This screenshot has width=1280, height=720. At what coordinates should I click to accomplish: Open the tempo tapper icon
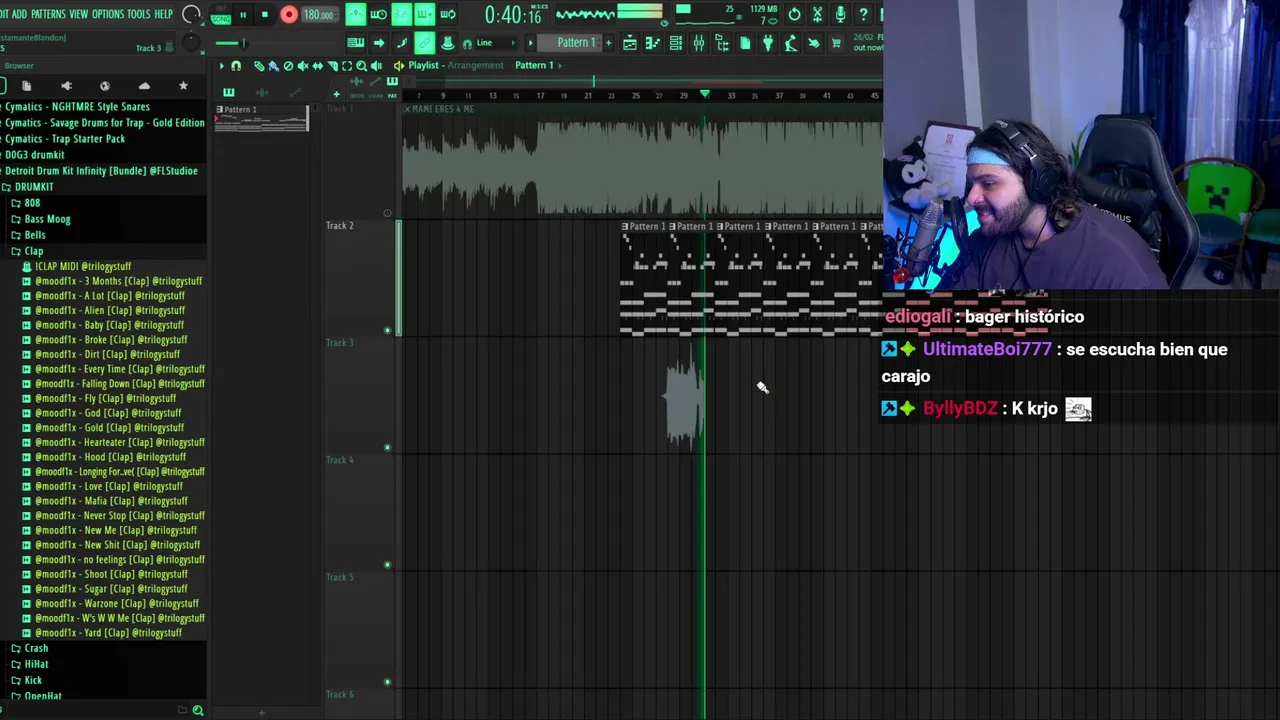(x=791, y=42)
